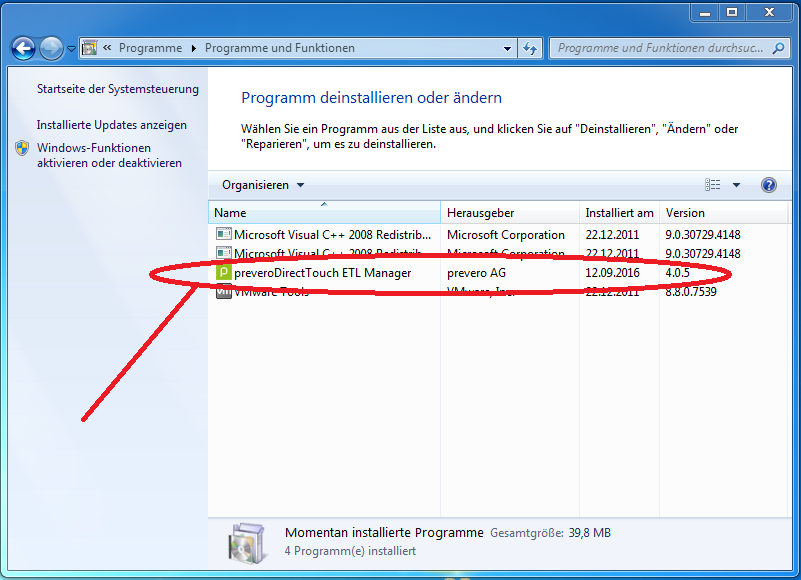This screenshot has width=801, height=580.
Task: Select the Programme breadcrumb
Action: click(x=150, y=48)
